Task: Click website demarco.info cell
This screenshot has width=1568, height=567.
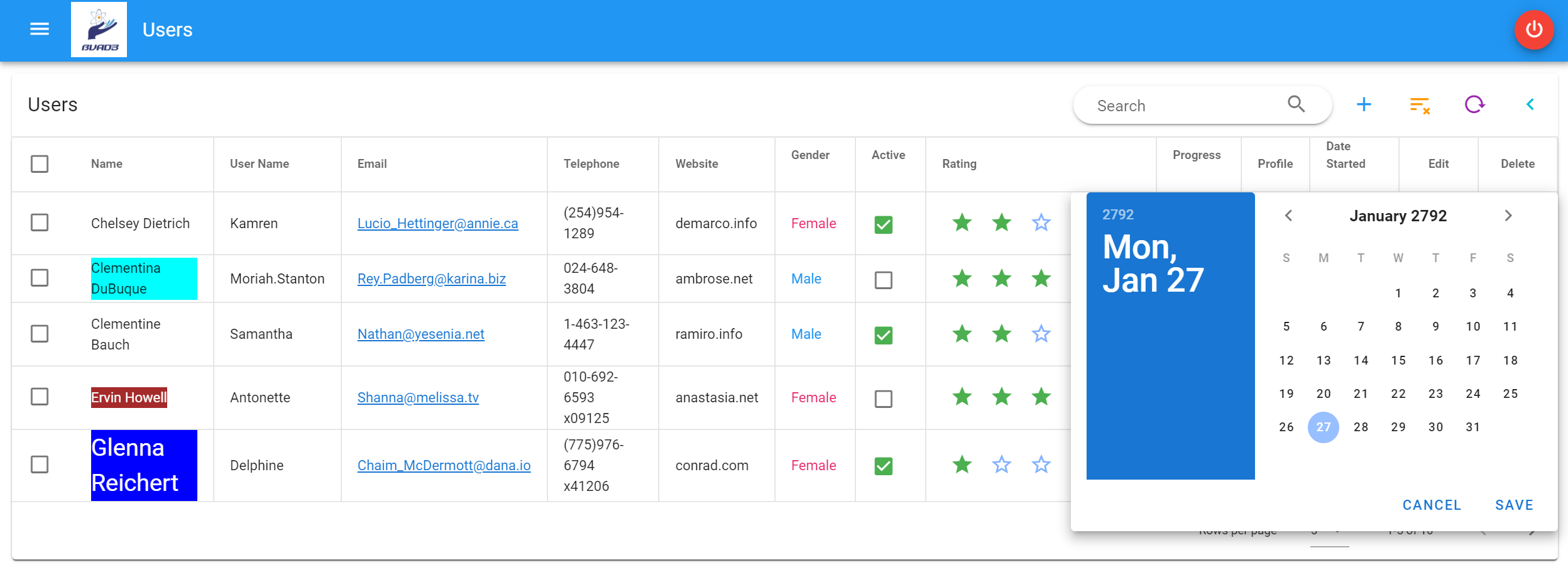Action: [x=716, y=223]
